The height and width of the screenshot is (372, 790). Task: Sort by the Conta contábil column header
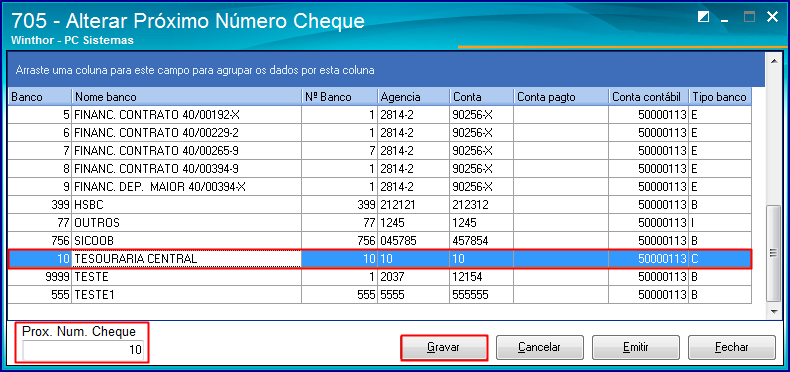click(x=648, y=97)
